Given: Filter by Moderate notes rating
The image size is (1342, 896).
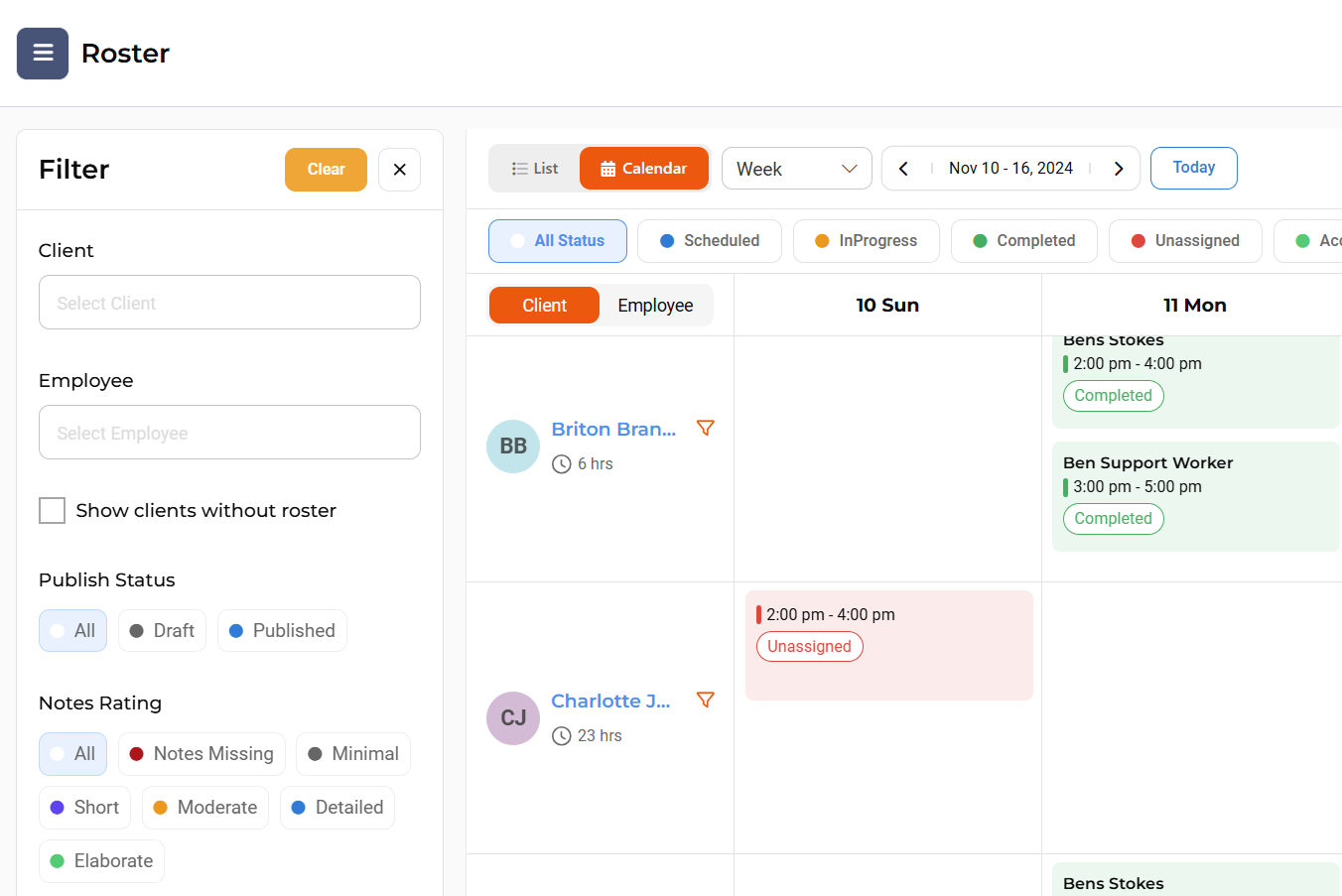Looking at the screenshot, I should click(205, 808).
